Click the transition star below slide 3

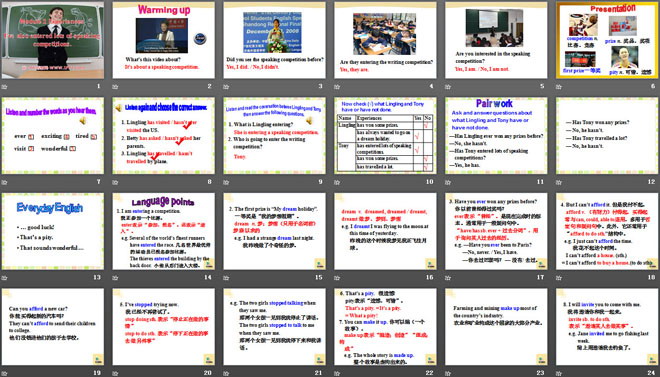click(x=226, y=87)
